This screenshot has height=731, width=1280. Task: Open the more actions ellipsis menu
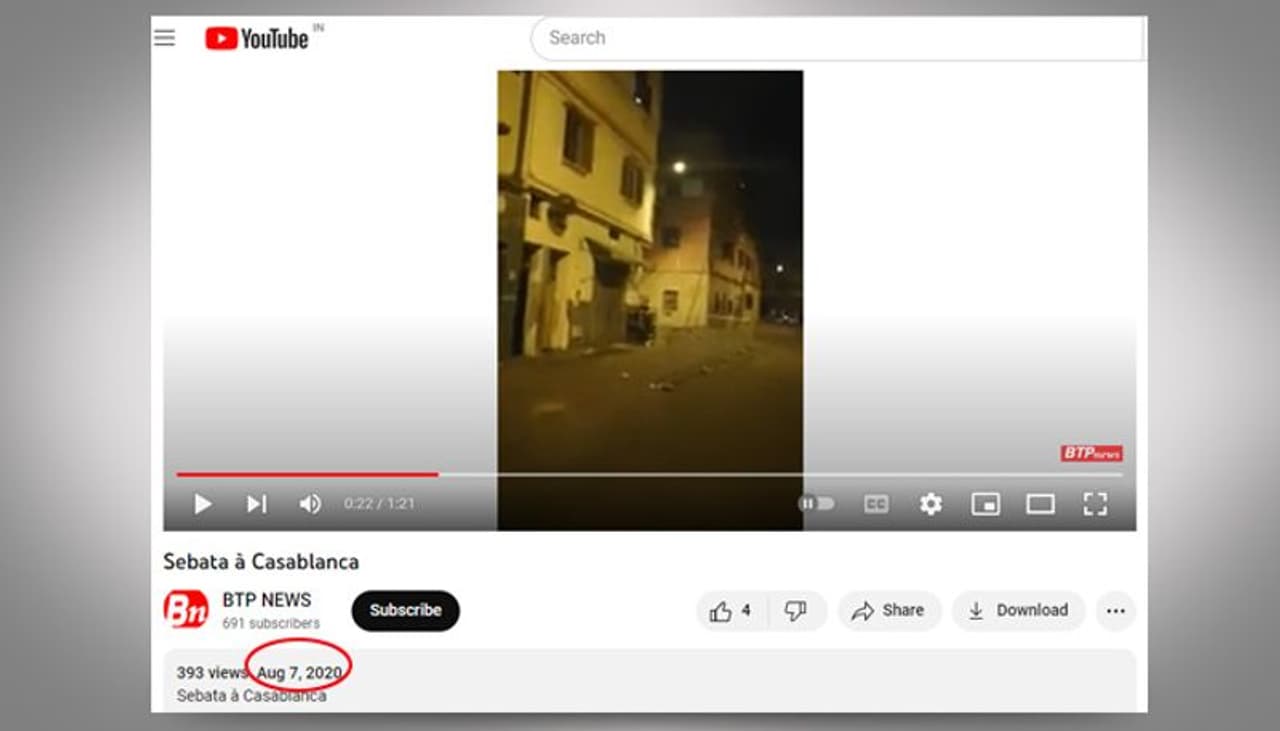point(1116,611)
